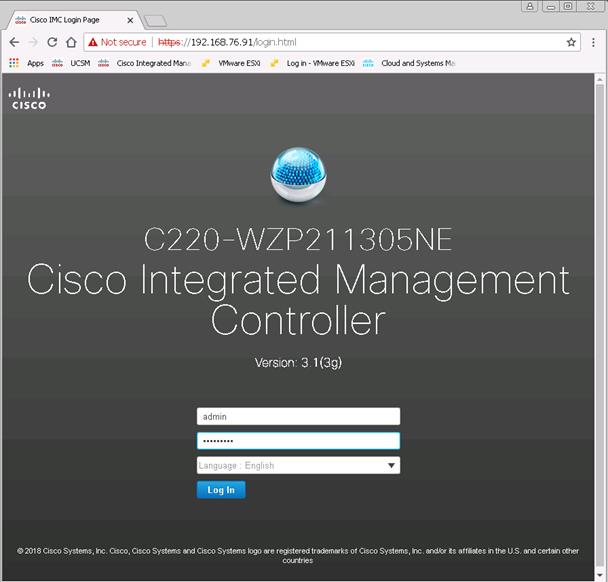Close the Cisco IMC Login Page tab

130,20
